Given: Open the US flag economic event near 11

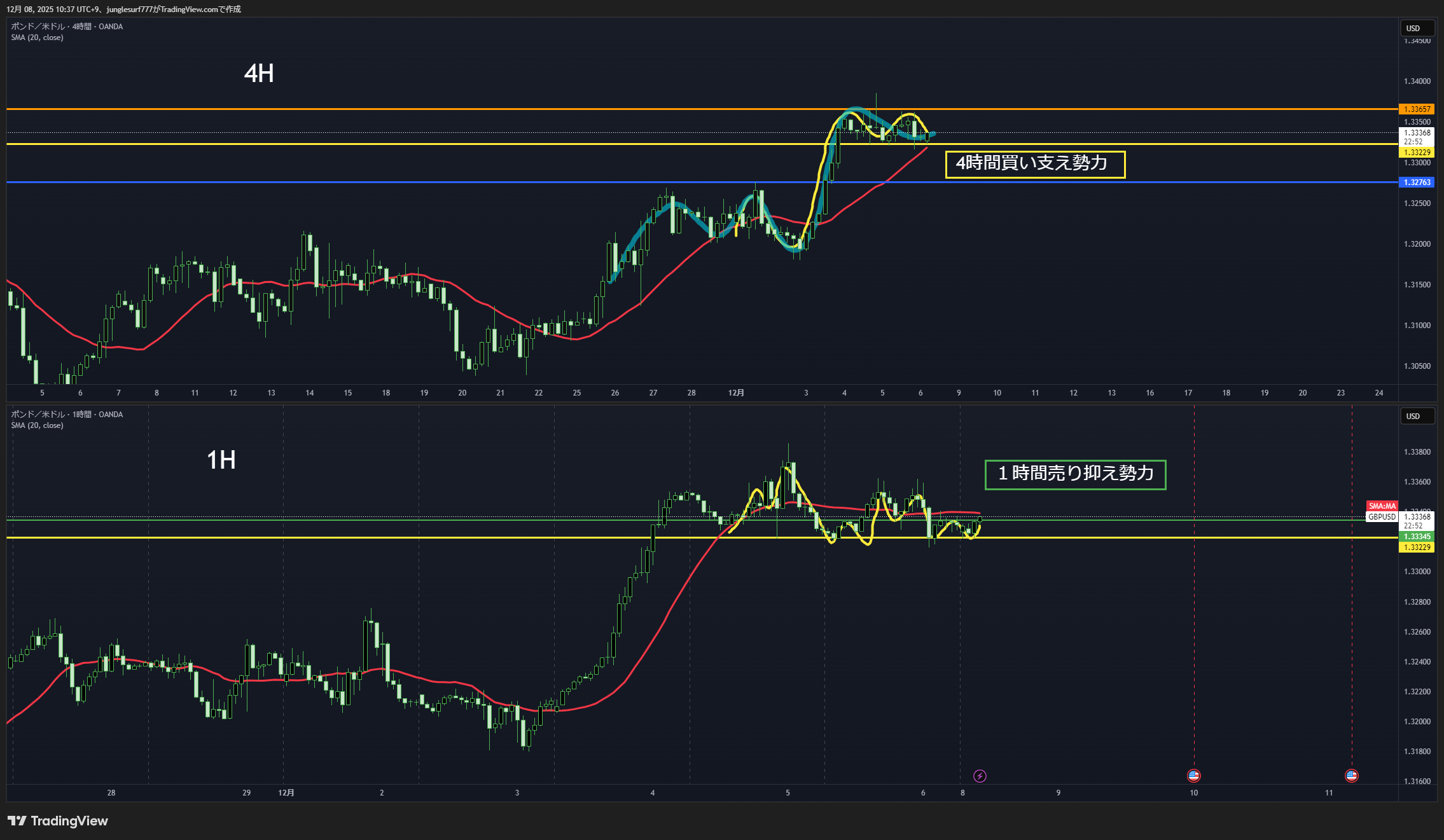Looking at the screenshot, I should [x=1351, y=776].
